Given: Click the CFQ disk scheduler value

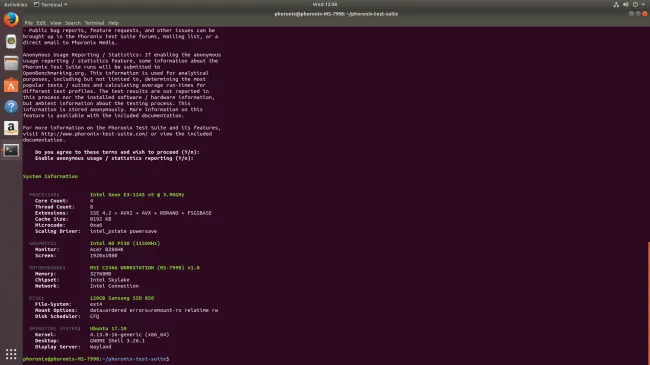Looking at the screenshot, I should [x=94, y=316].
